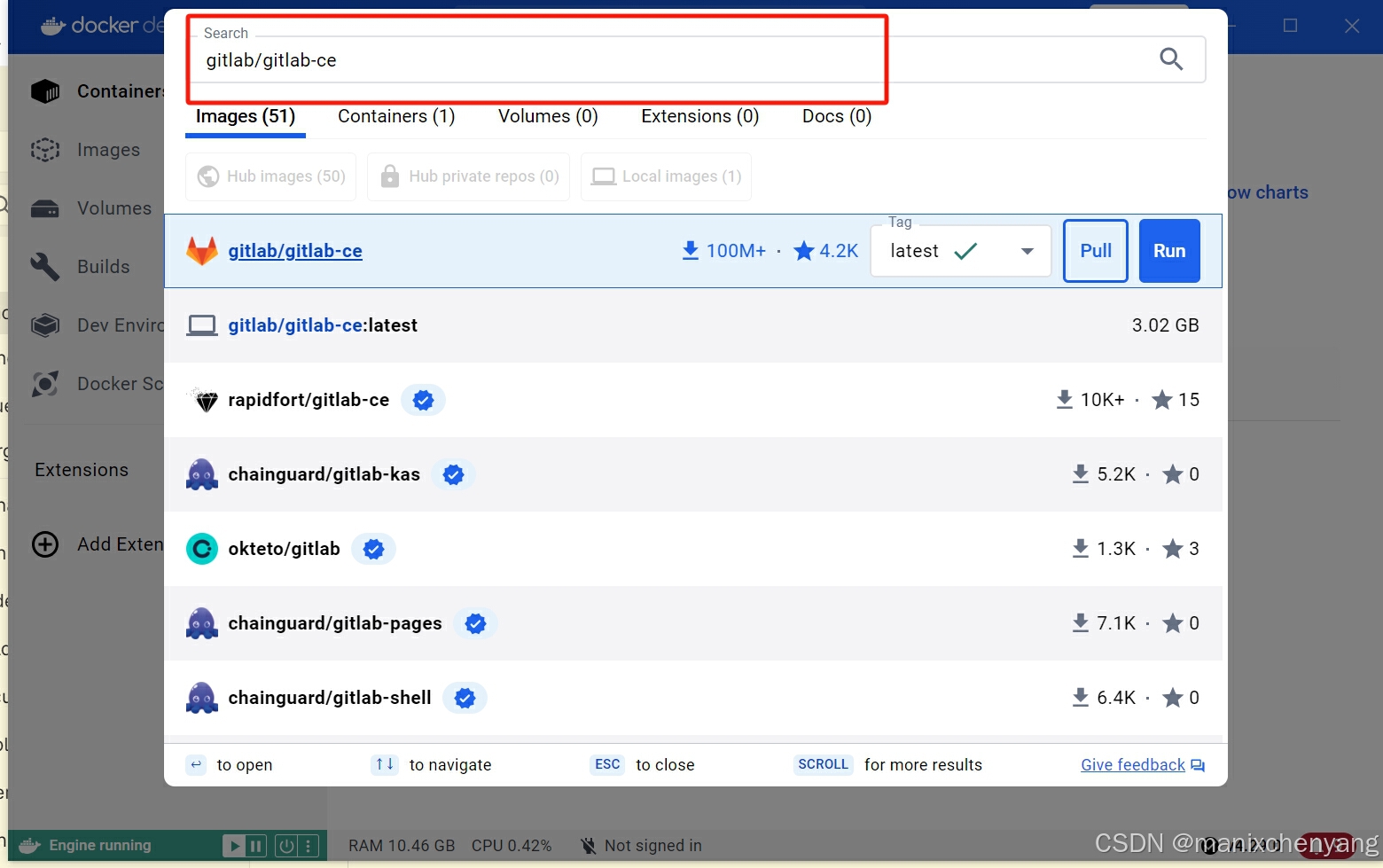Screen dimensions: 1383x868
Task: Click the search magnifier icon
Action: tap(1171, 59)
